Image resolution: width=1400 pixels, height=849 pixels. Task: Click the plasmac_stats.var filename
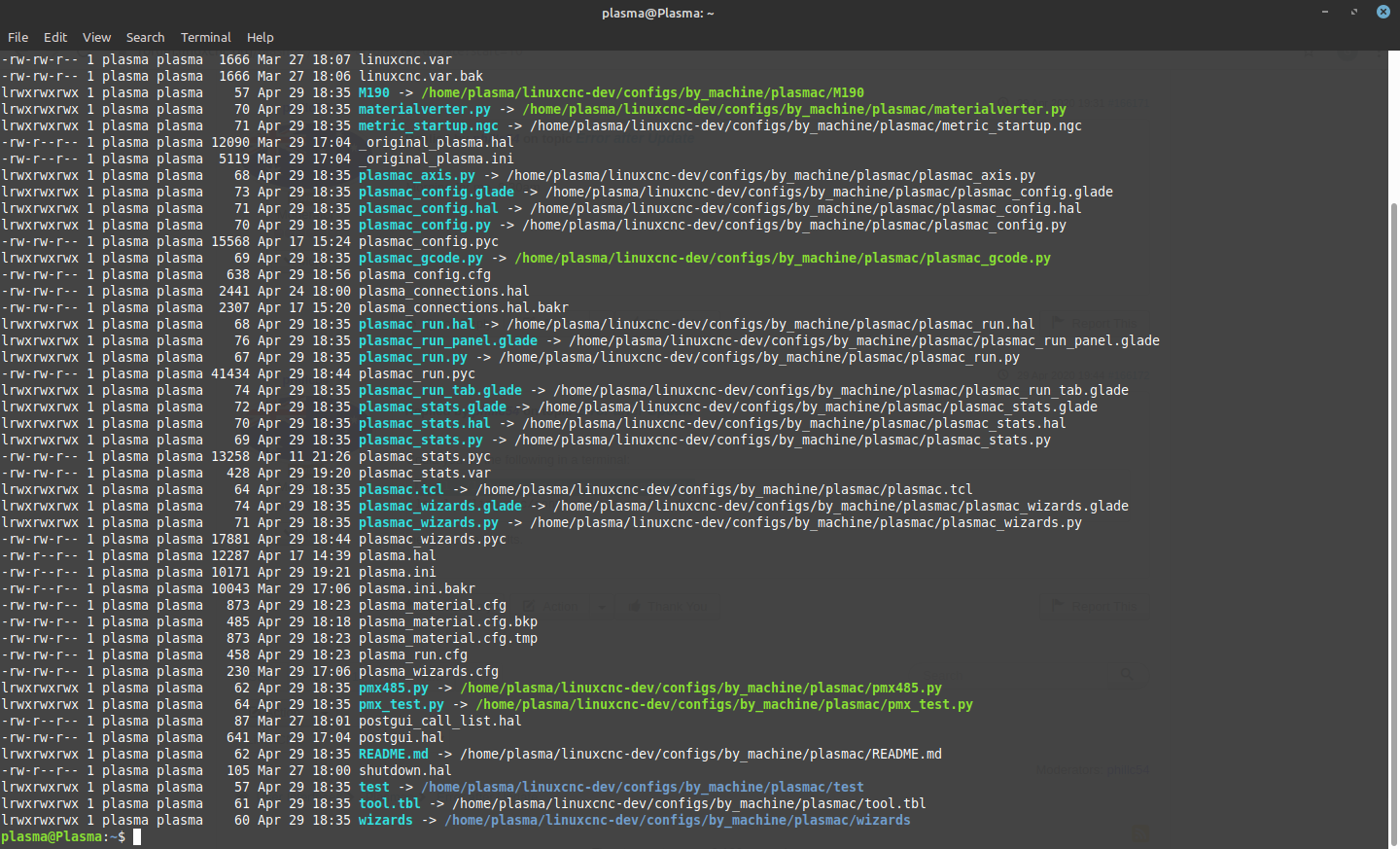click(425, 473)
